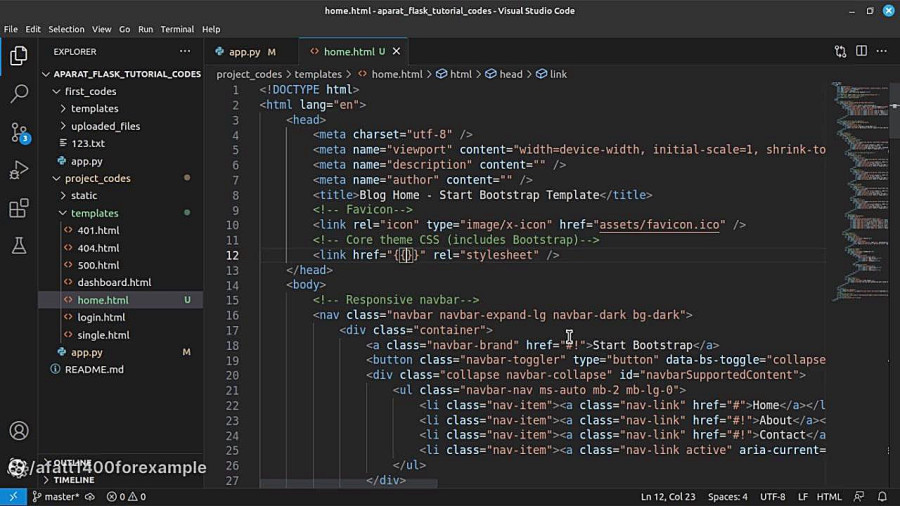Click the editor minimap
Viewport: 900px width, 506px height.
pyautogui.click(x=859, y=192)
